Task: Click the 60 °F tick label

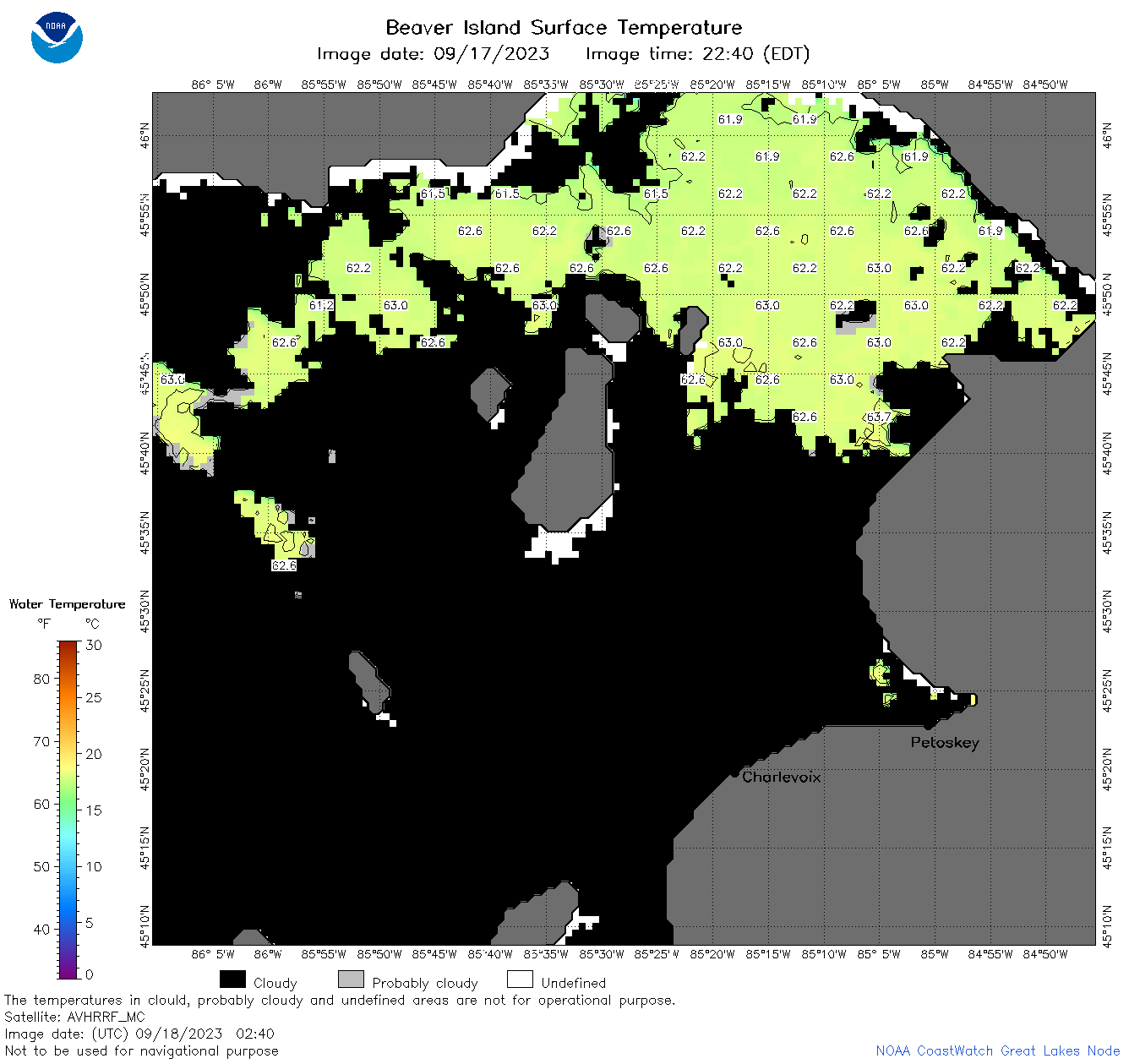Action: point(41,804)
